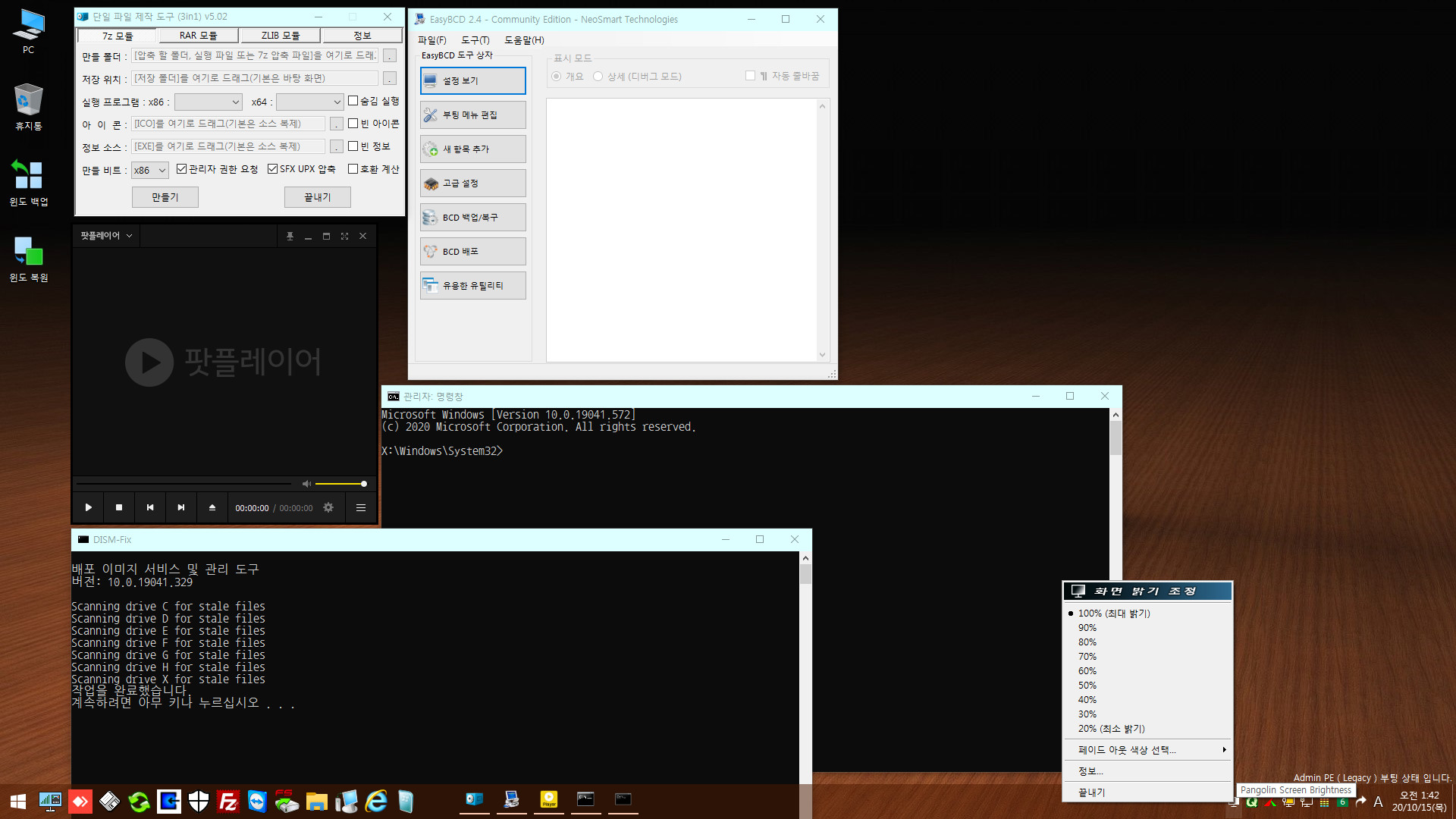Open the 도구(T) menu in EasyBCD

[475, 40]
